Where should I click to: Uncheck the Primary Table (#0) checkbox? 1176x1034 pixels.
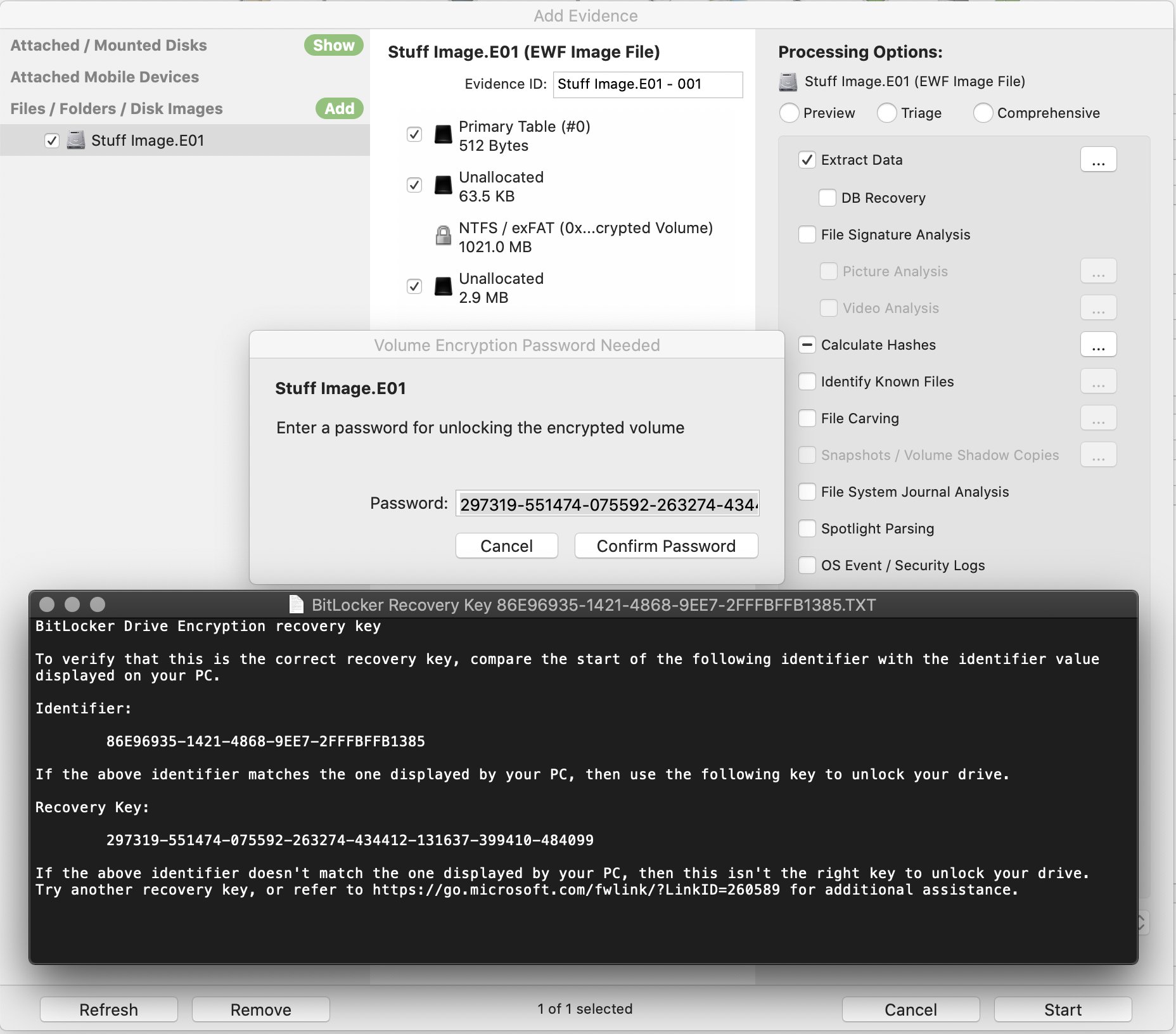click(x=414, y=134)
